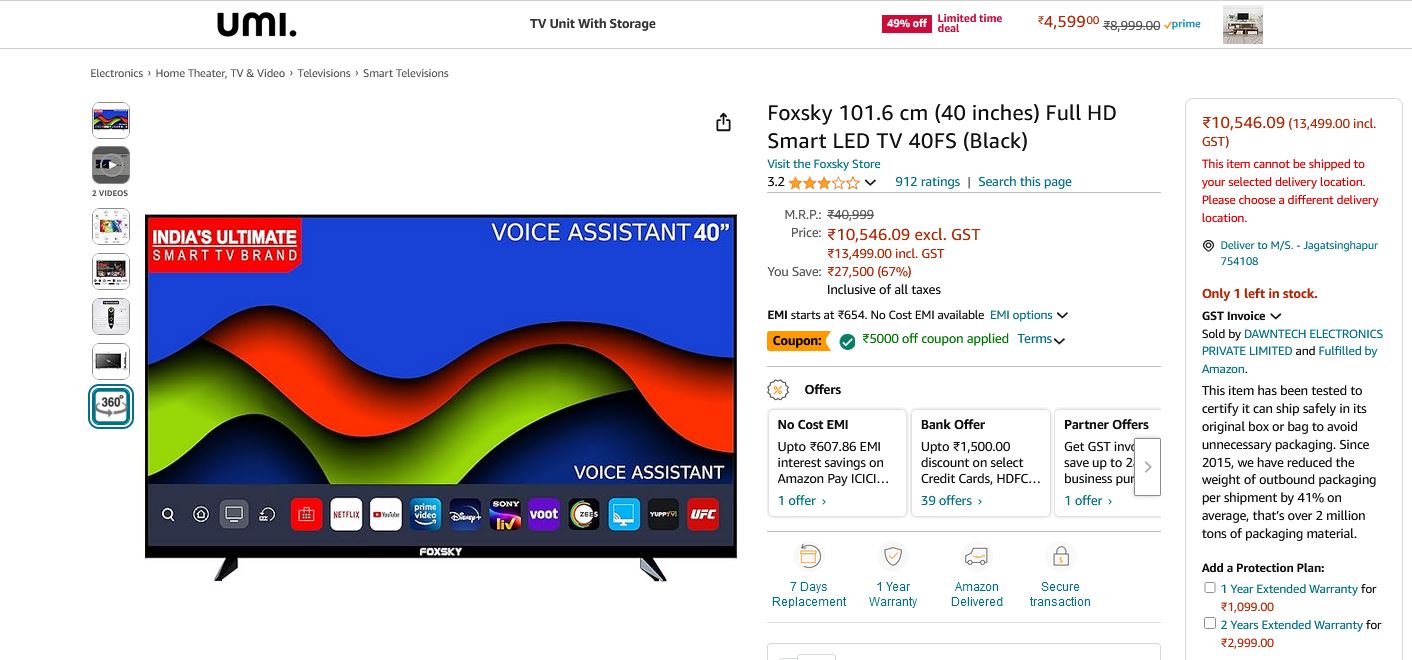Show next offers with the carousel arrow

(x=1148, y=467)
